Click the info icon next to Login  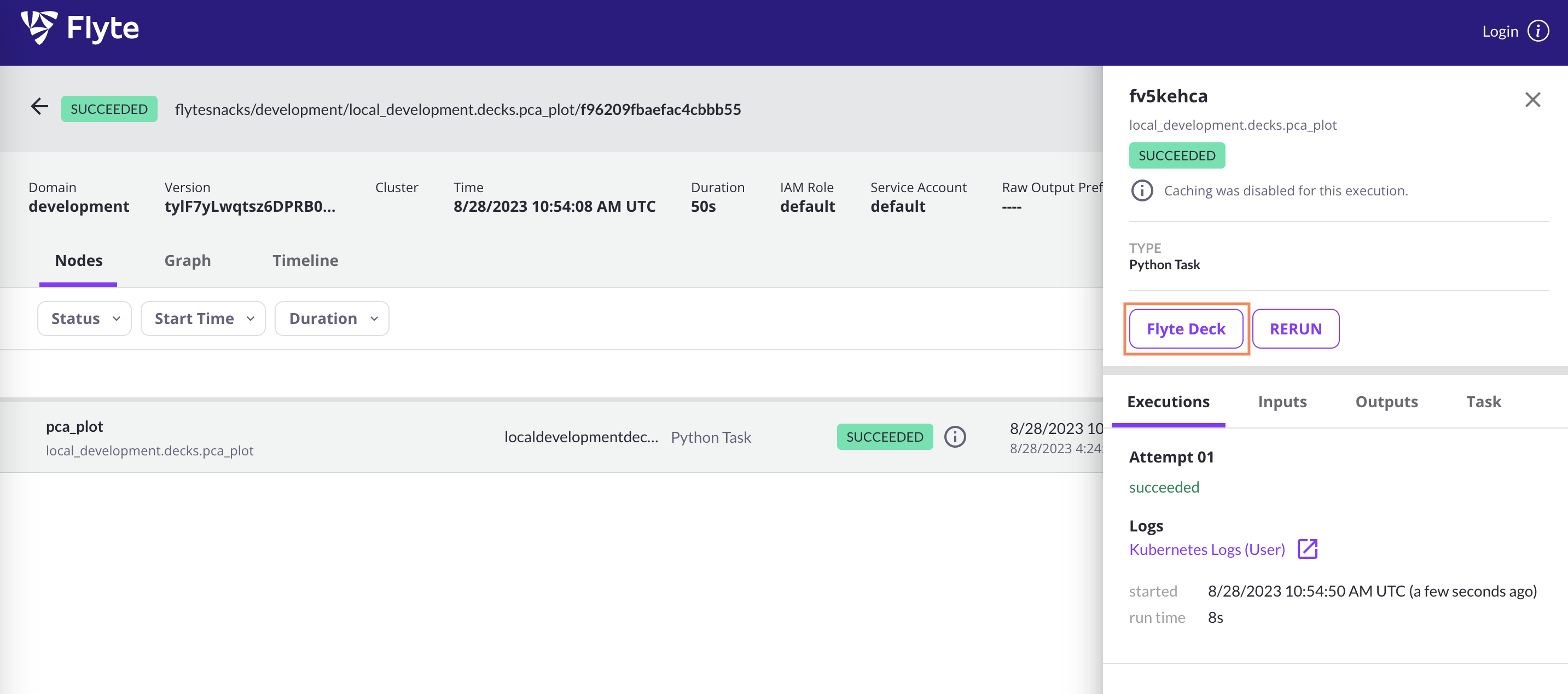coord(1538,31)
